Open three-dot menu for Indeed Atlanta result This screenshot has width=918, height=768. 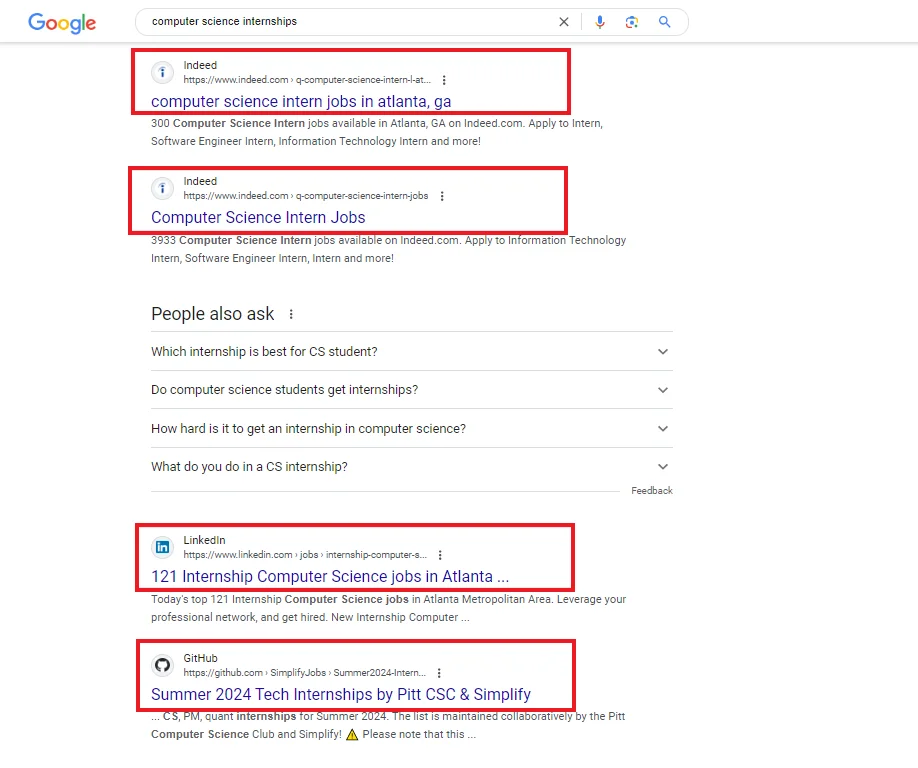coord(444,80)
